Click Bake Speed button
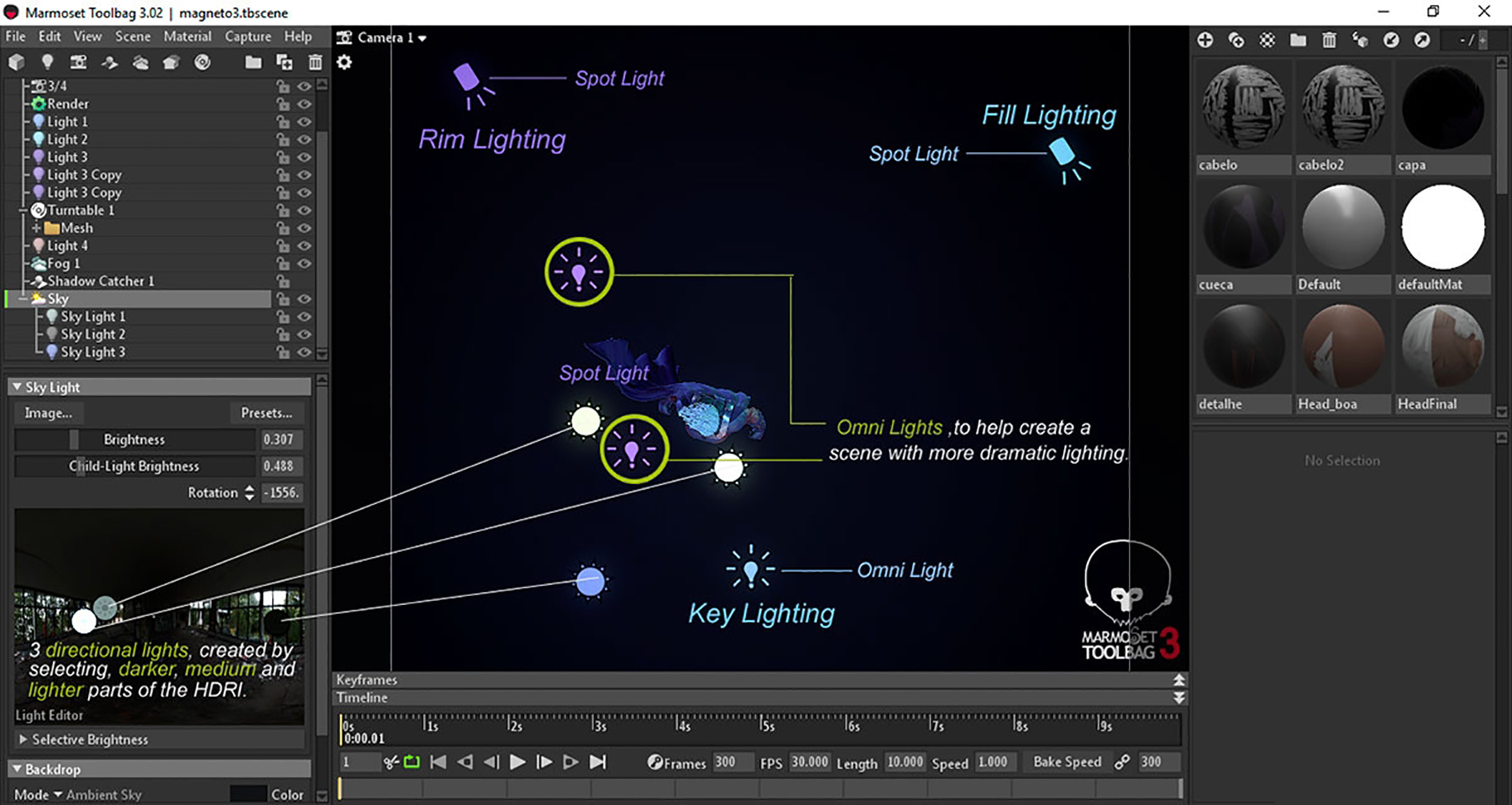The image size is (1512, 805). 1067,762
